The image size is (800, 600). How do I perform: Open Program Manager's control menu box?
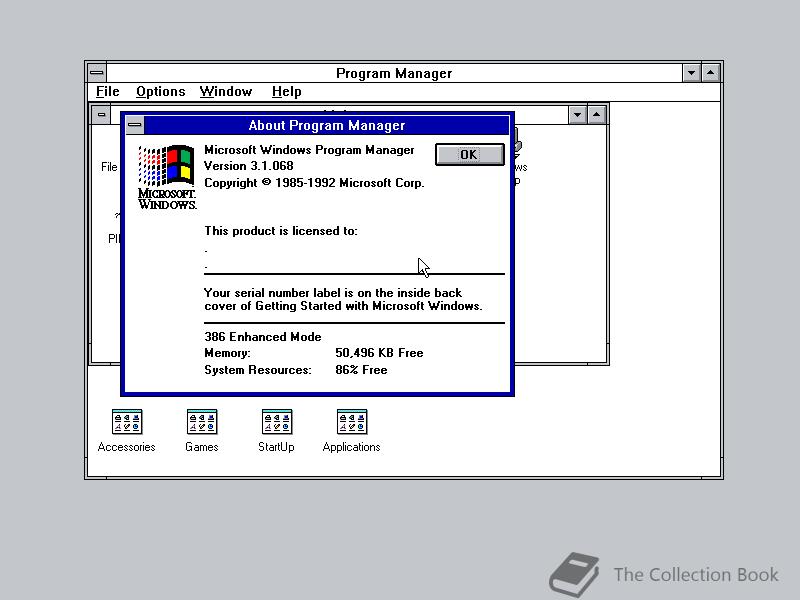click(97, 73)
